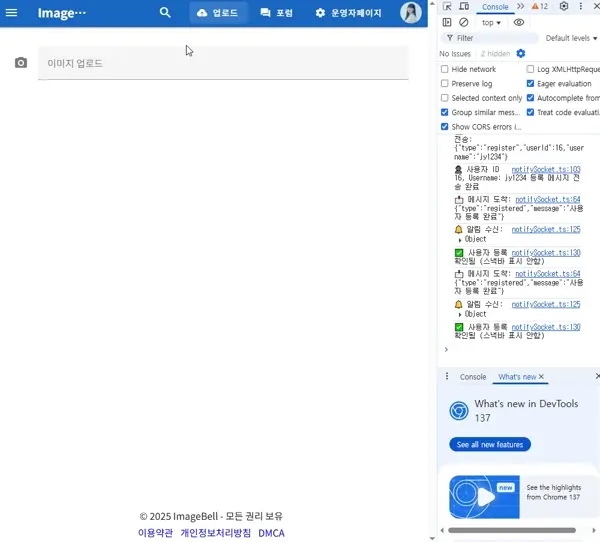Click the search magnifier icon in header
Viewport: 600px width, 542px height.
[165, 13]
